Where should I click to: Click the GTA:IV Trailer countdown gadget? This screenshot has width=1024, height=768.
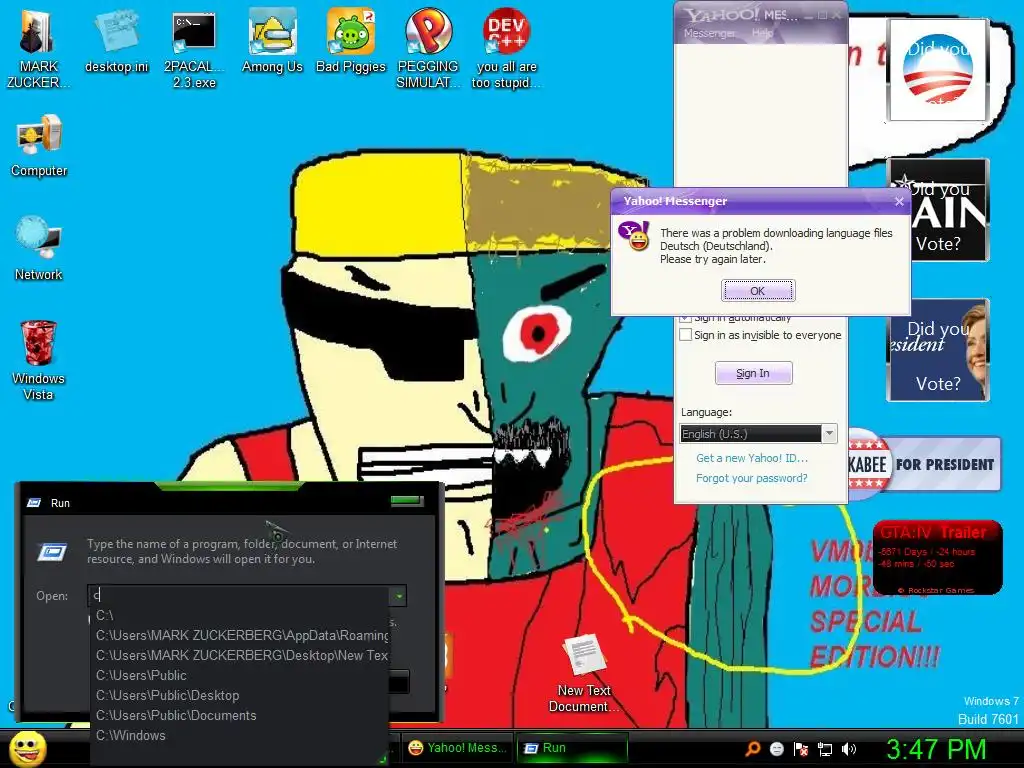(x=938, y=558)
